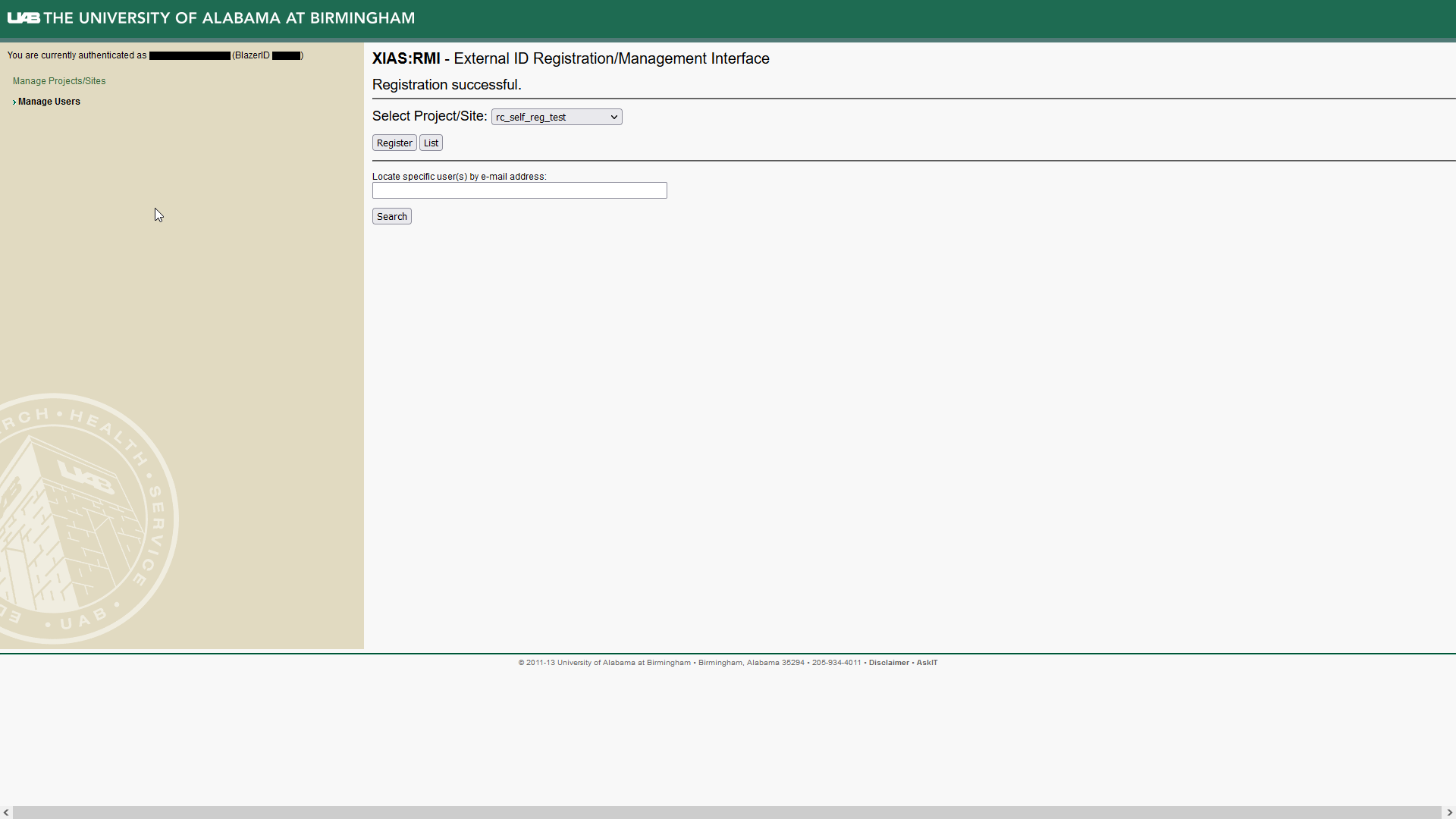
Task: Click the UAB logo in the header
Action: [24, 17]
